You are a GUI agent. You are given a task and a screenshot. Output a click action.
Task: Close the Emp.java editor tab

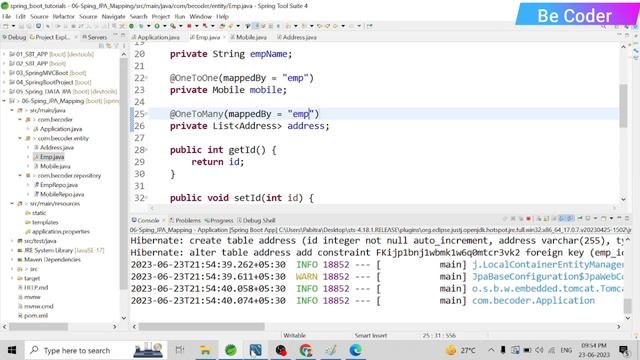pos(224,37)
